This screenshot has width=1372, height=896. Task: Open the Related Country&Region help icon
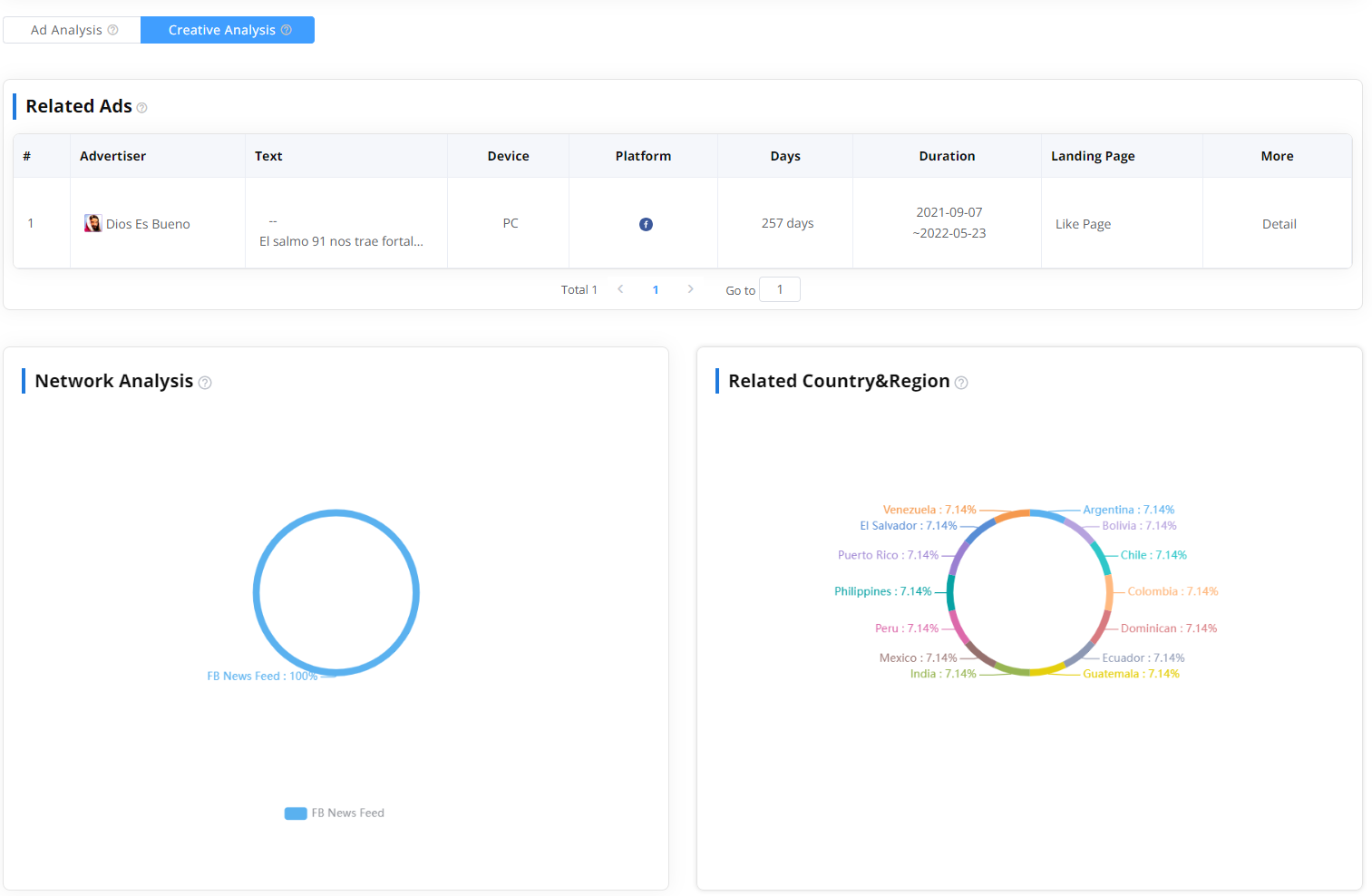coord(961,382)
